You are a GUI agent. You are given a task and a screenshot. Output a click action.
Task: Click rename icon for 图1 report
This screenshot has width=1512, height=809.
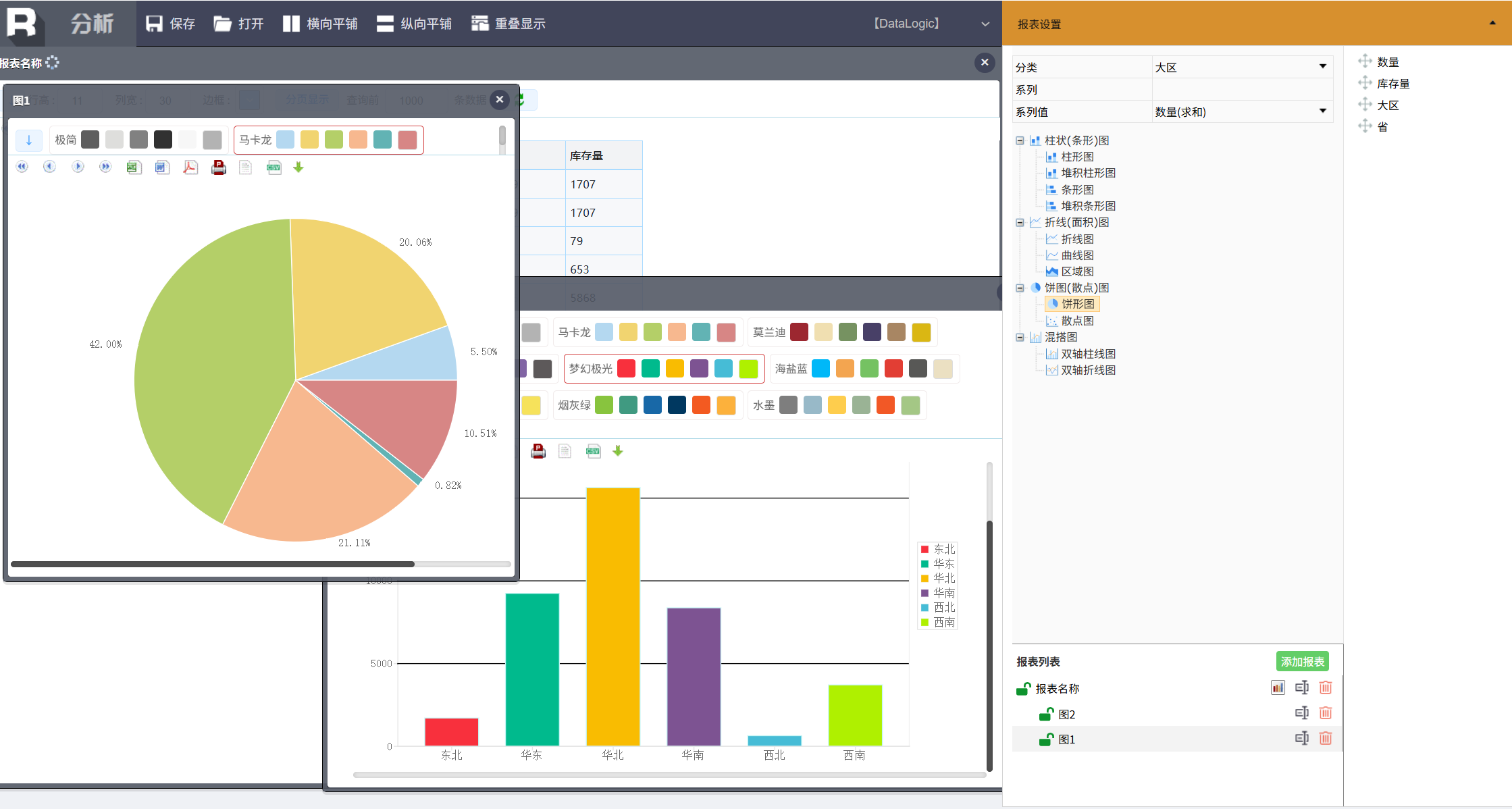[1301, 738]
